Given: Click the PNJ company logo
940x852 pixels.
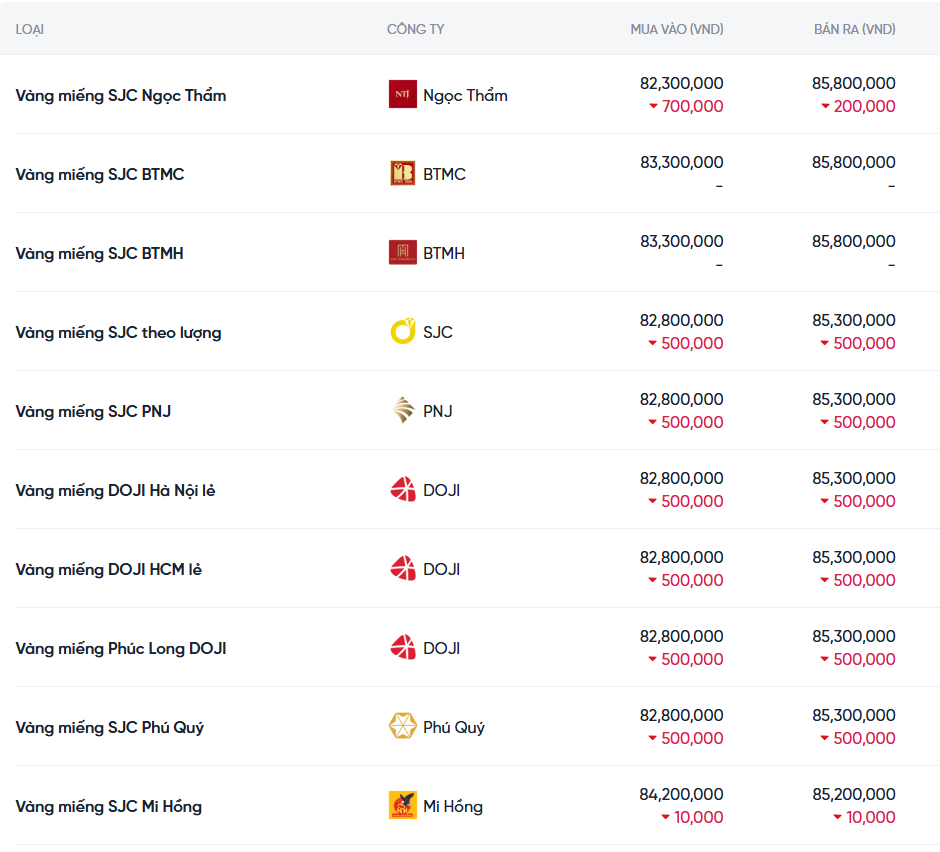Looking at the screenshot, I should [x=402, y=410].
